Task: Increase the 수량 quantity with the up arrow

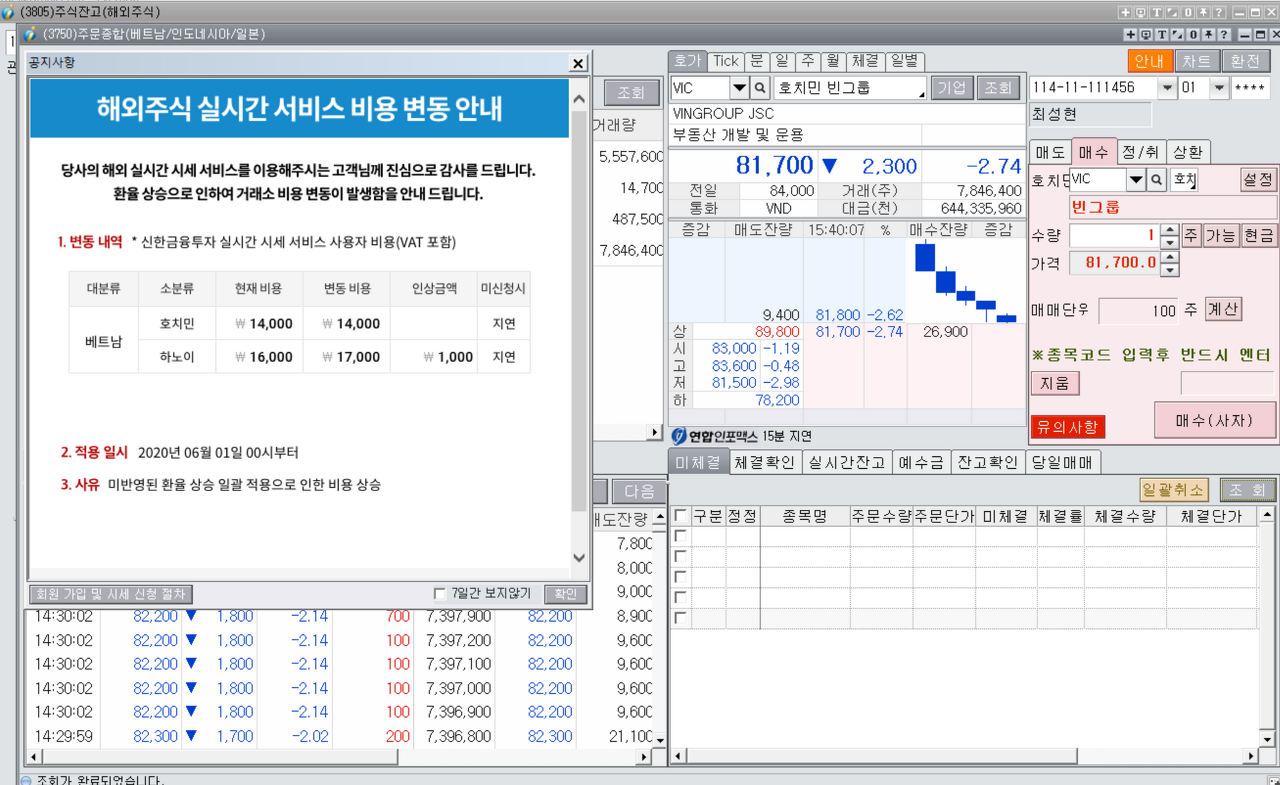Action: [1169, 230]
